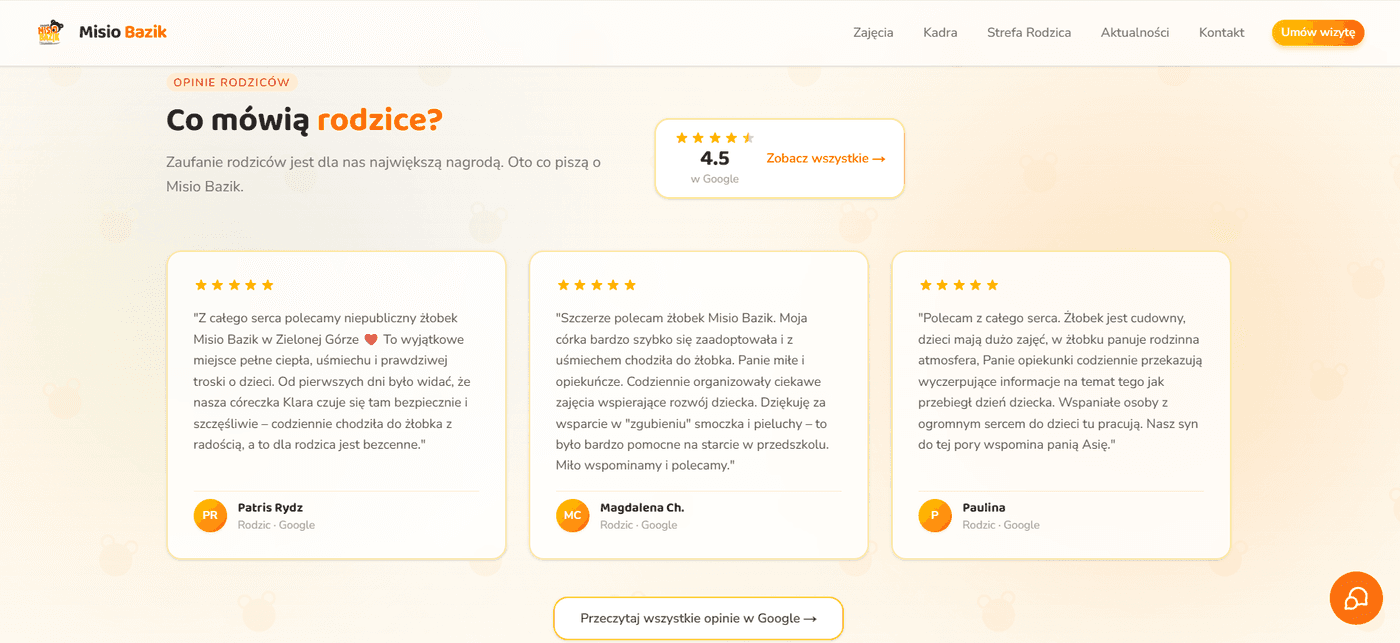Follow the Zobacz wszystkie link
1400x643 pixels.
tap(826, 158)
